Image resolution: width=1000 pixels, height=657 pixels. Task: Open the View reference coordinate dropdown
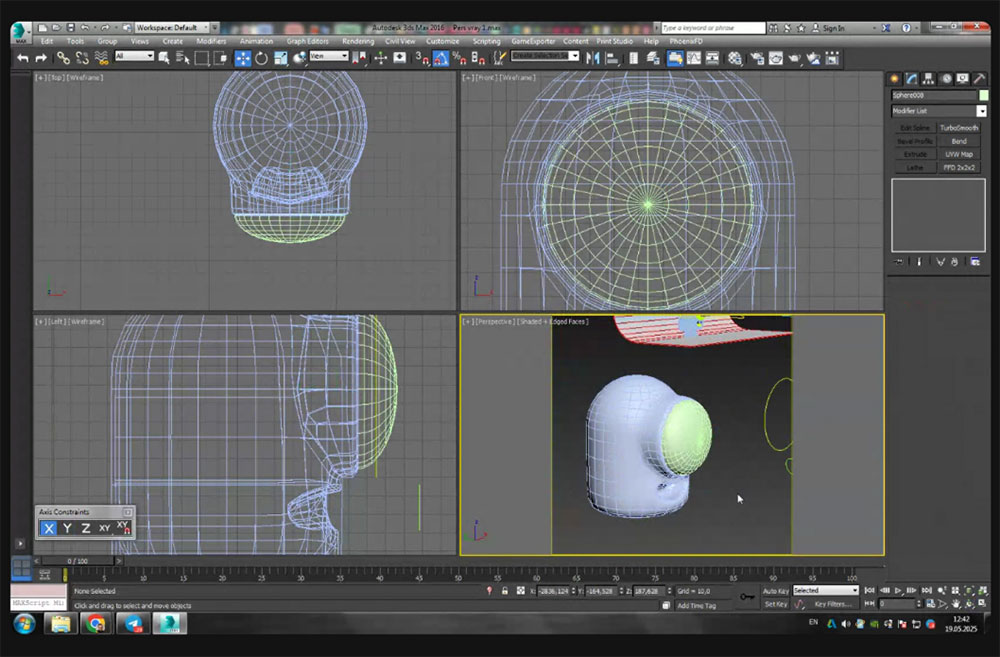coord(329,57)
